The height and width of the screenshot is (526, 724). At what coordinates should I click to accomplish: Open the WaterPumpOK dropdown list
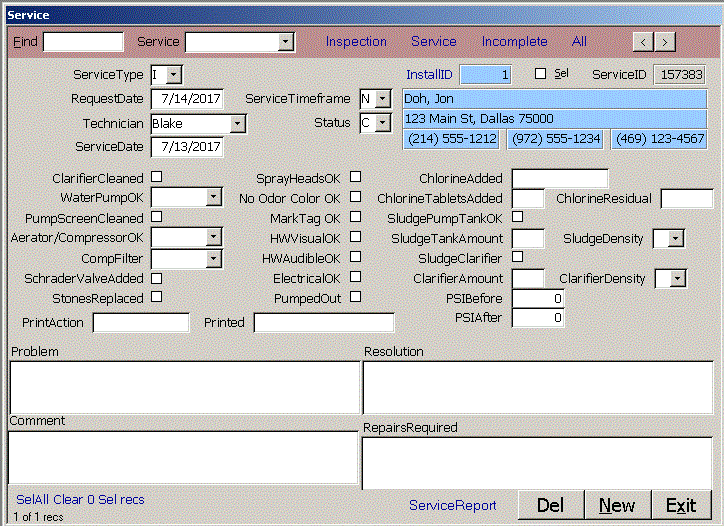pos(213,198)
